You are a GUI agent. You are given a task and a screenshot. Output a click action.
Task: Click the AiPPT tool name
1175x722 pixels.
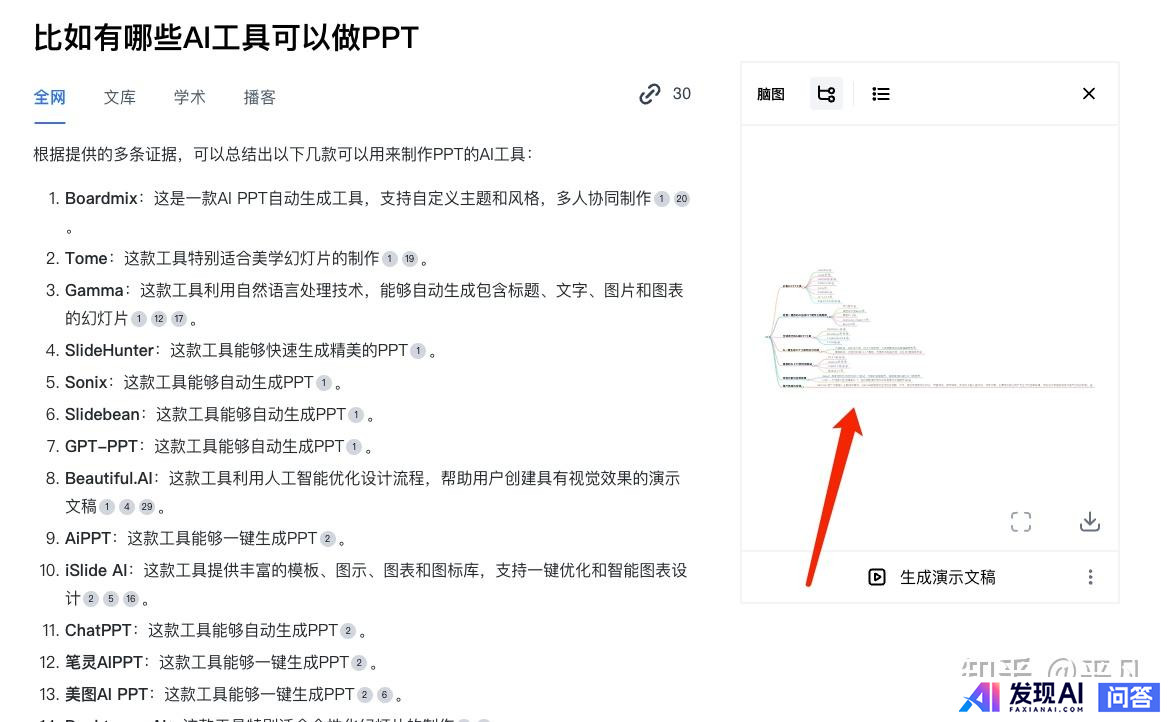pos(88,538)
